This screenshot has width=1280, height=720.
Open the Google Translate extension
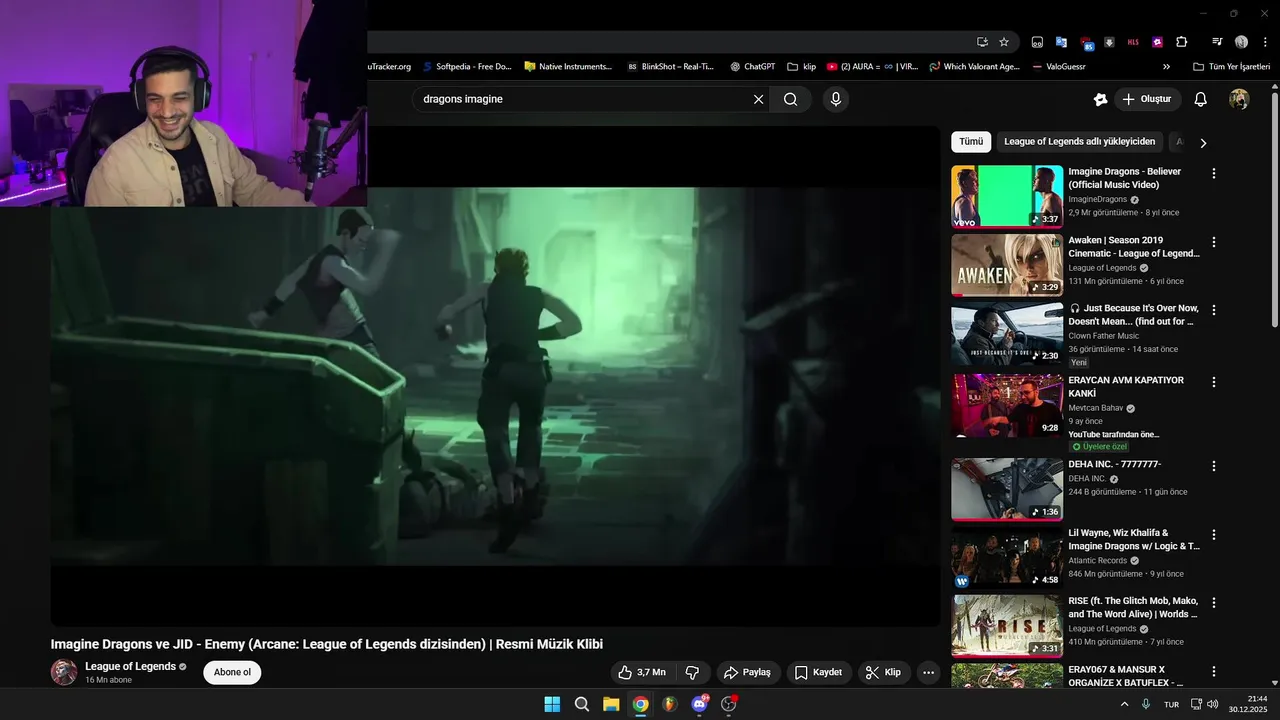tap(1061, 42)
